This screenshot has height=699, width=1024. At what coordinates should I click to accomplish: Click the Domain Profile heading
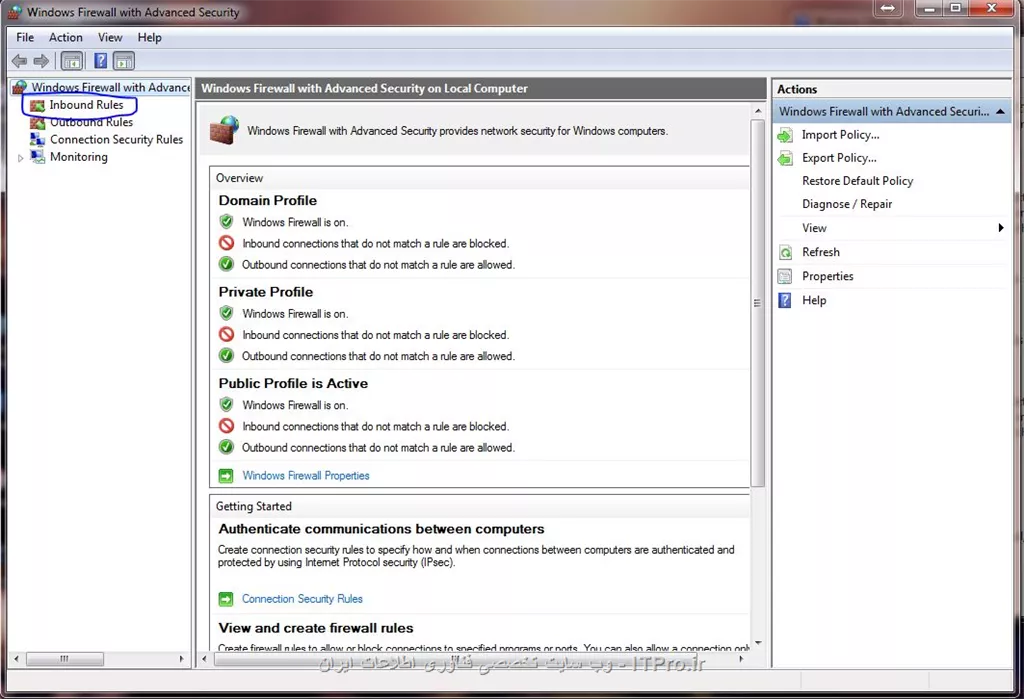click(x=268, y=201)
